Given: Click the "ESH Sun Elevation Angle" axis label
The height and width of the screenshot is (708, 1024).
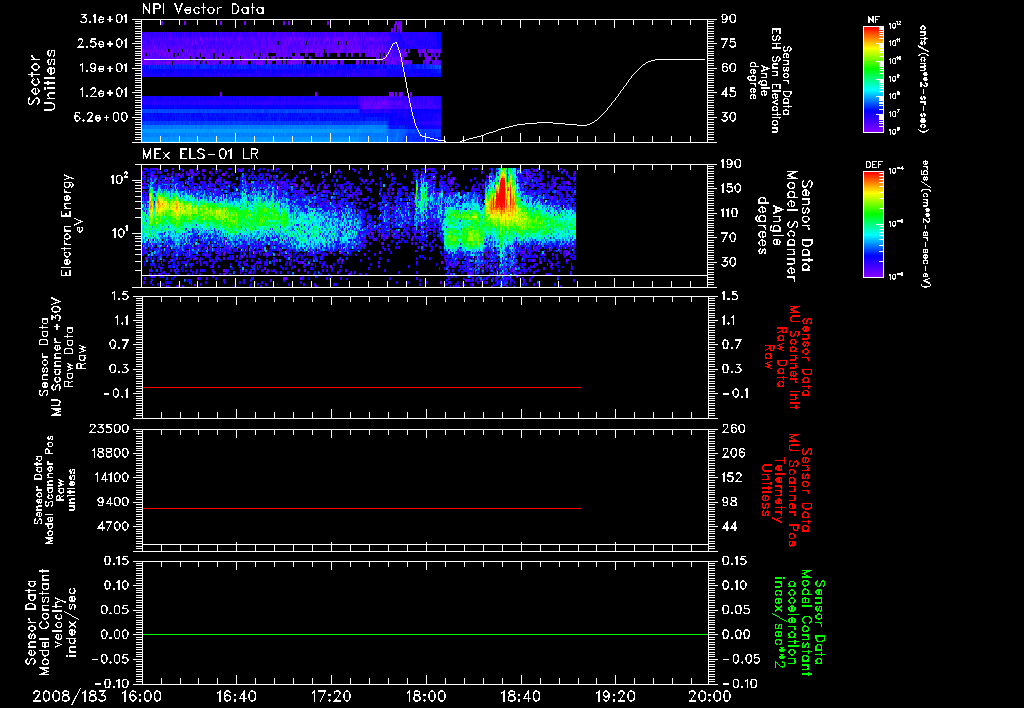Looking at the screenshot, I should [769, 80].
